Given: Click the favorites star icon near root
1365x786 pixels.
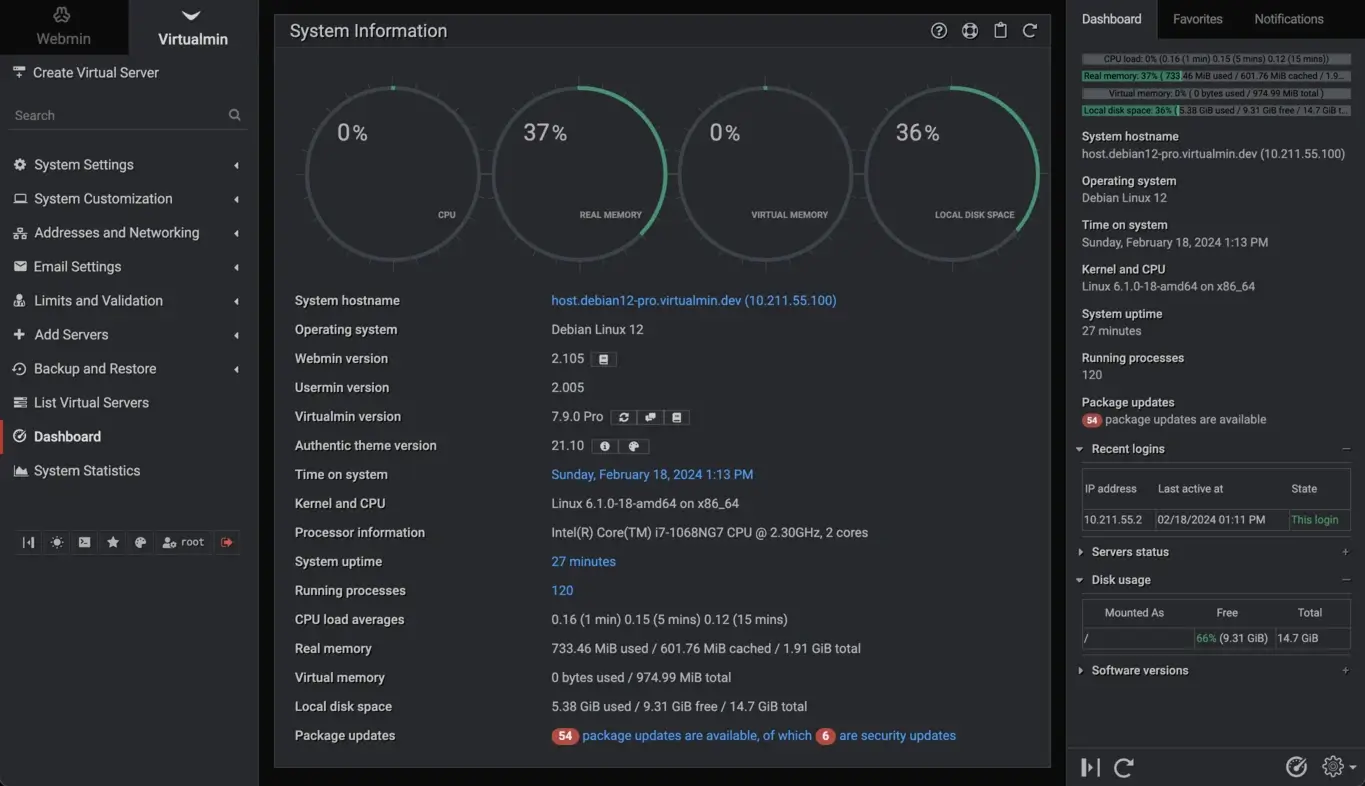Looking at the screenshot, I should click(x=113, y=541).
